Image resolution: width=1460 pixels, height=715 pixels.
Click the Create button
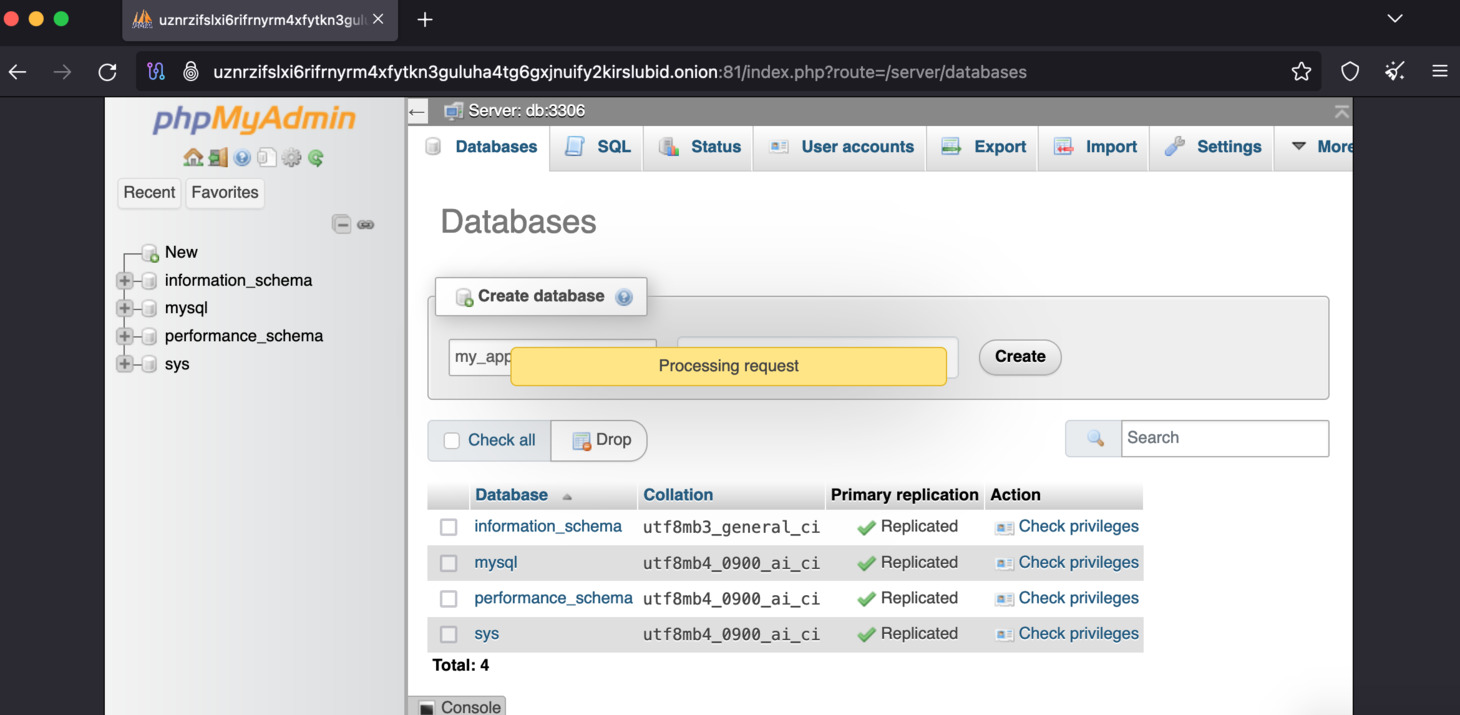coord(1020,357)
